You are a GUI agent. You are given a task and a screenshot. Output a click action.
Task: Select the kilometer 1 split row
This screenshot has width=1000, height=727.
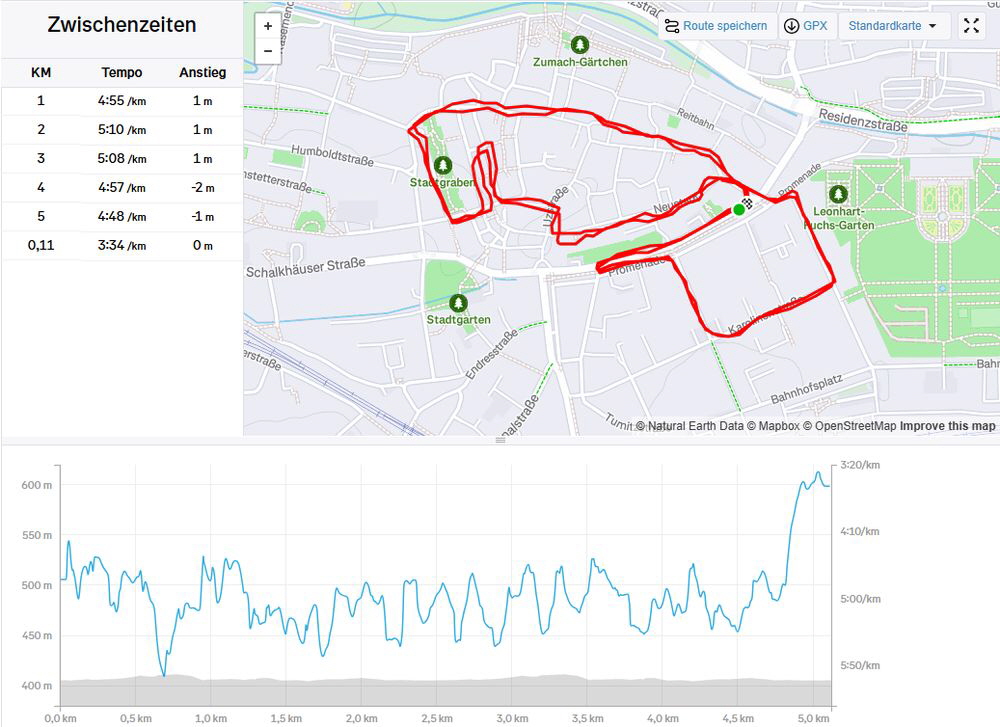(121, 101)
